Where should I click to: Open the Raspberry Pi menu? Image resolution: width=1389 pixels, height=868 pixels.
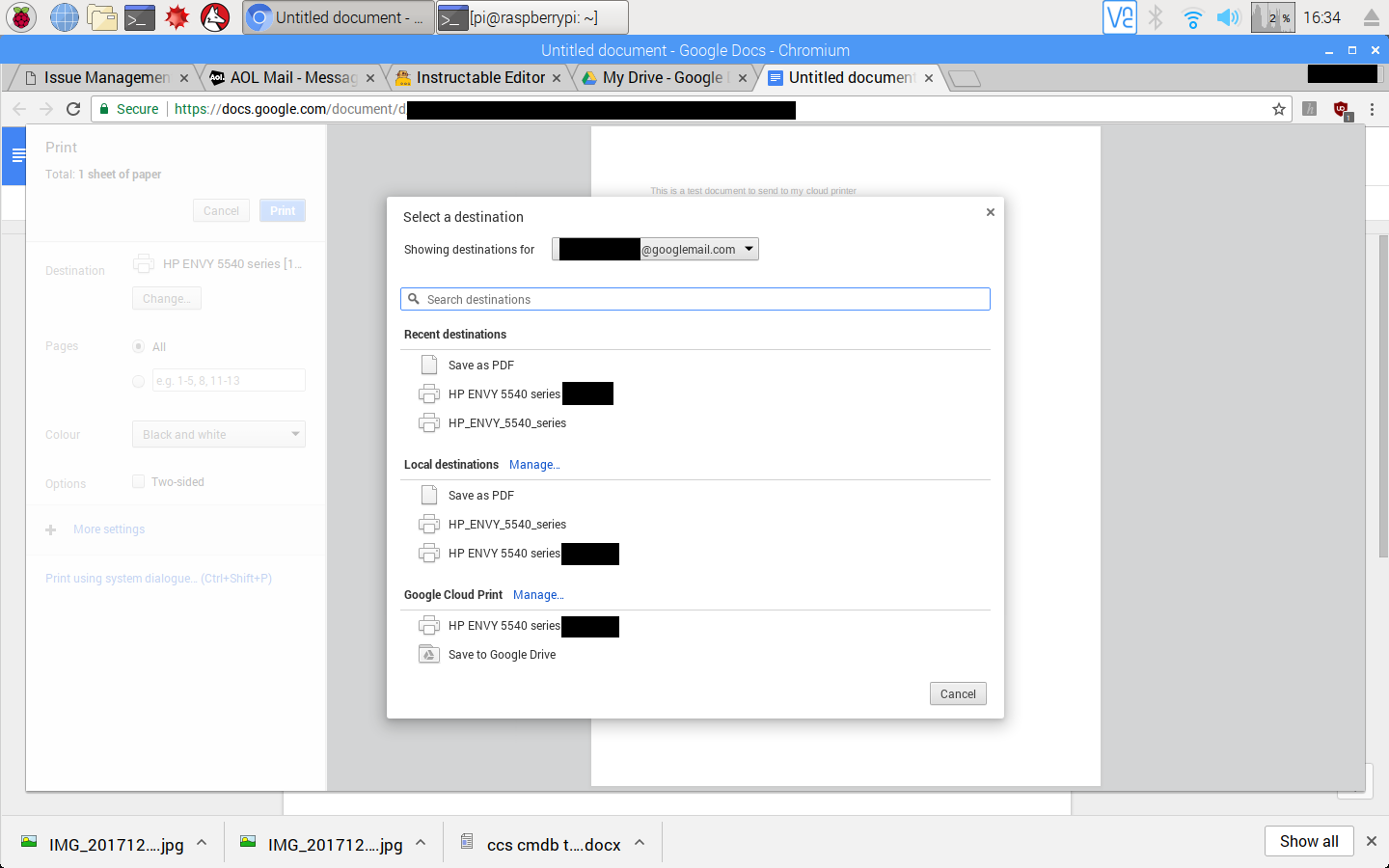click(21, 16)
